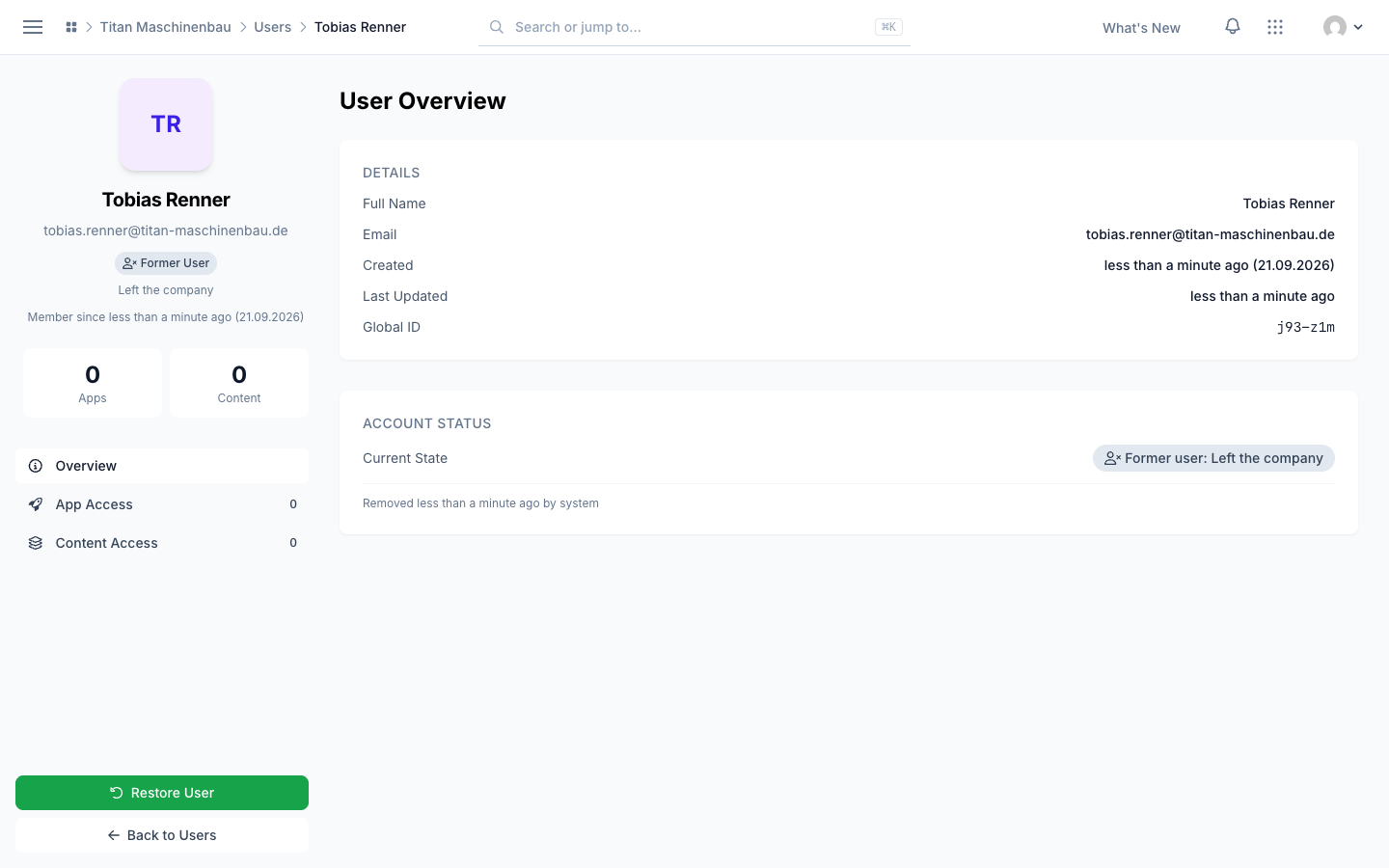Click the email value in Details
Screen dimensions: 1389x868
pos(1210,234)
